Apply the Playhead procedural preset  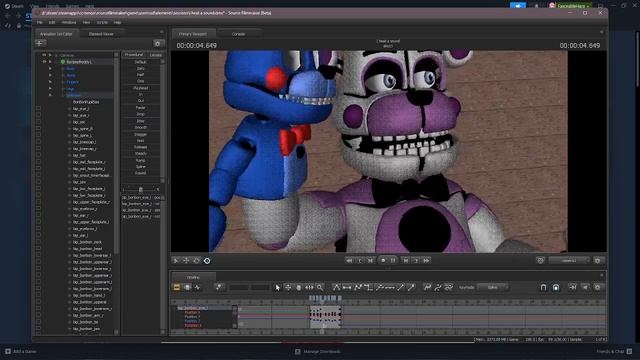point(140,88)
